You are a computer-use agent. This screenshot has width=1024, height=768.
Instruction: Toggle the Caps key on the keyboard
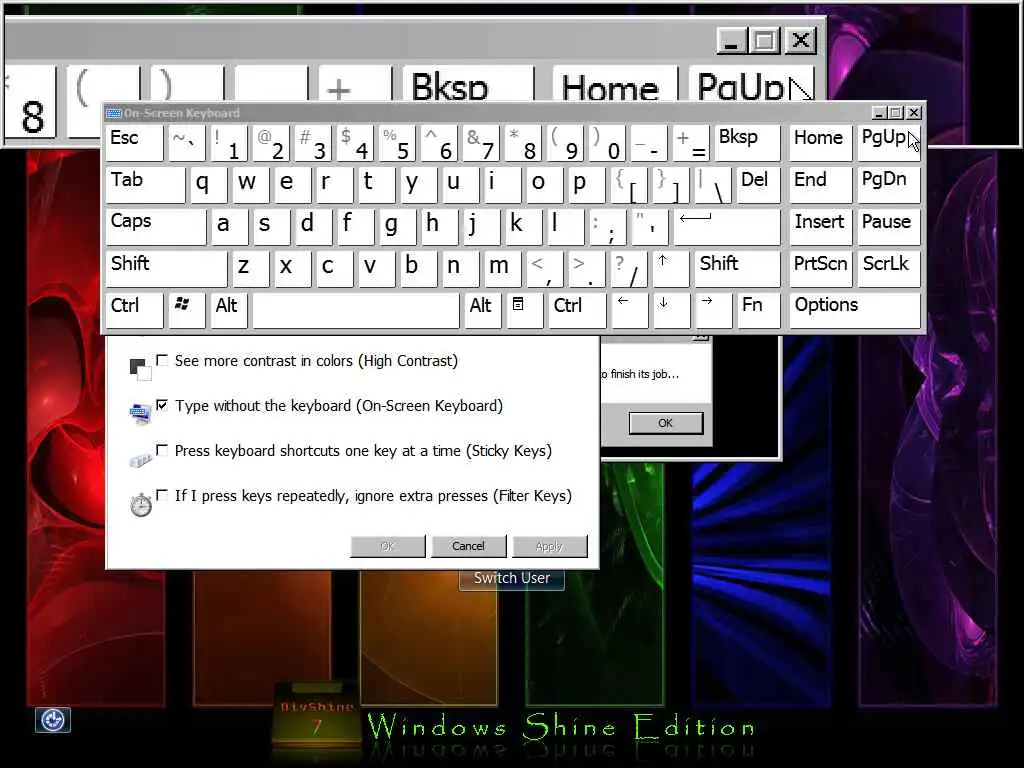155,227
